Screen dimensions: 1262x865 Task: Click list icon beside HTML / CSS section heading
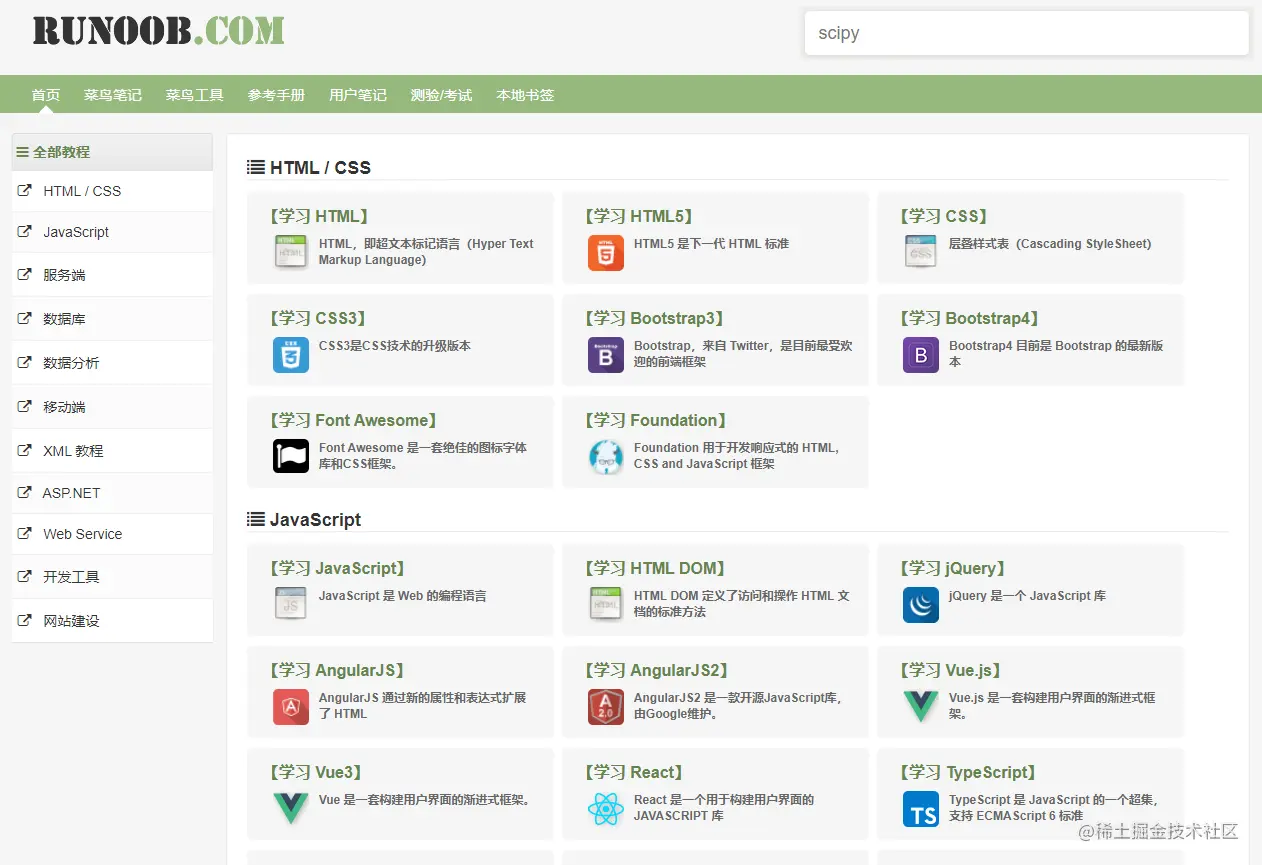click(x=256, y=167)
